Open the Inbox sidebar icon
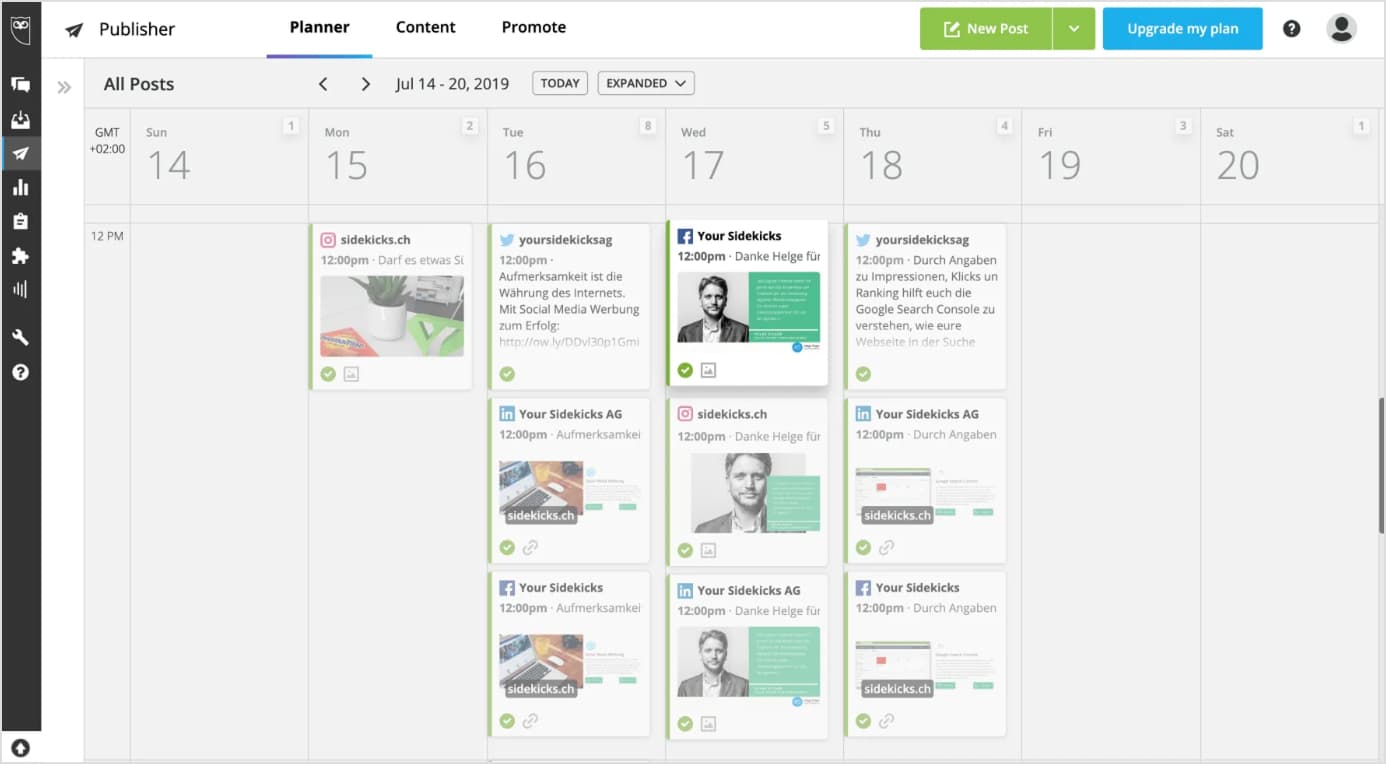This screenshot has width=1386, height=764. tap(20, 120)
